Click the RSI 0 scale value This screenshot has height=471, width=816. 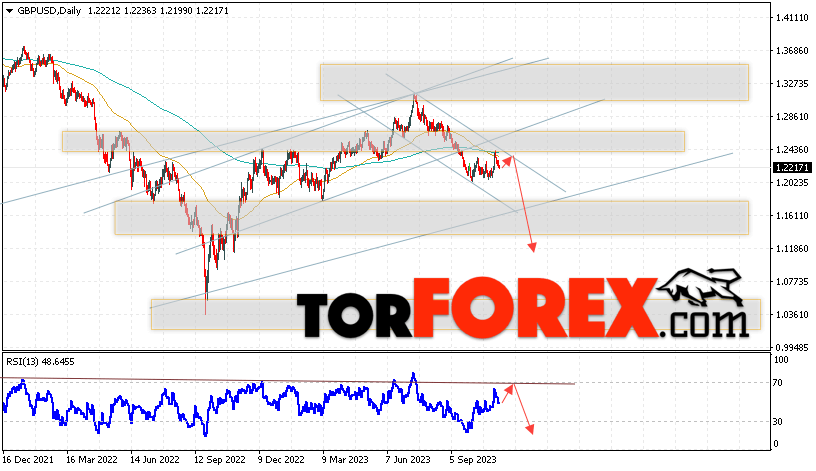[x=776, y=444]
